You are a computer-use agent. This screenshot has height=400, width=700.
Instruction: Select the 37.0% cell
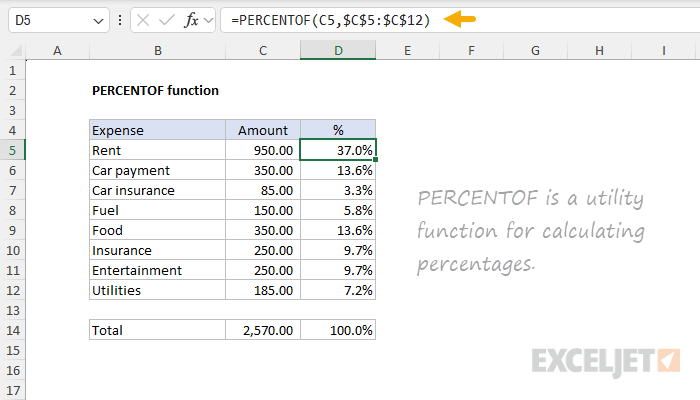tap(338, 150)
